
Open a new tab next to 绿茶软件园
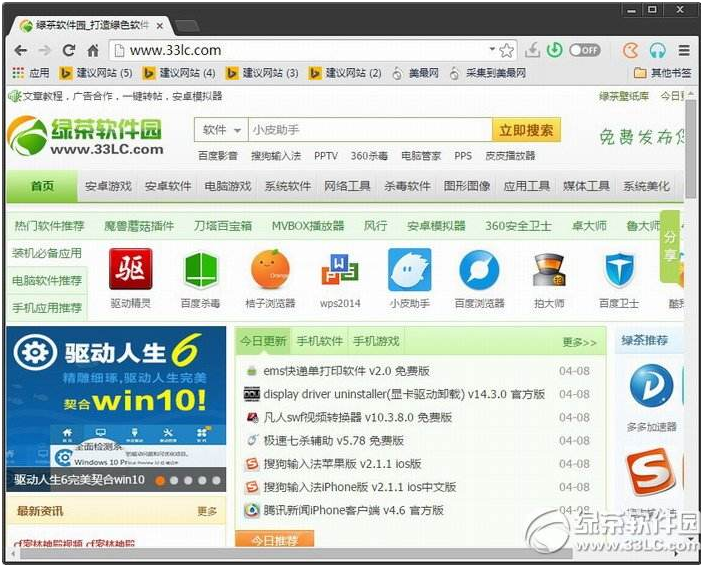click(x=187, y=26)
